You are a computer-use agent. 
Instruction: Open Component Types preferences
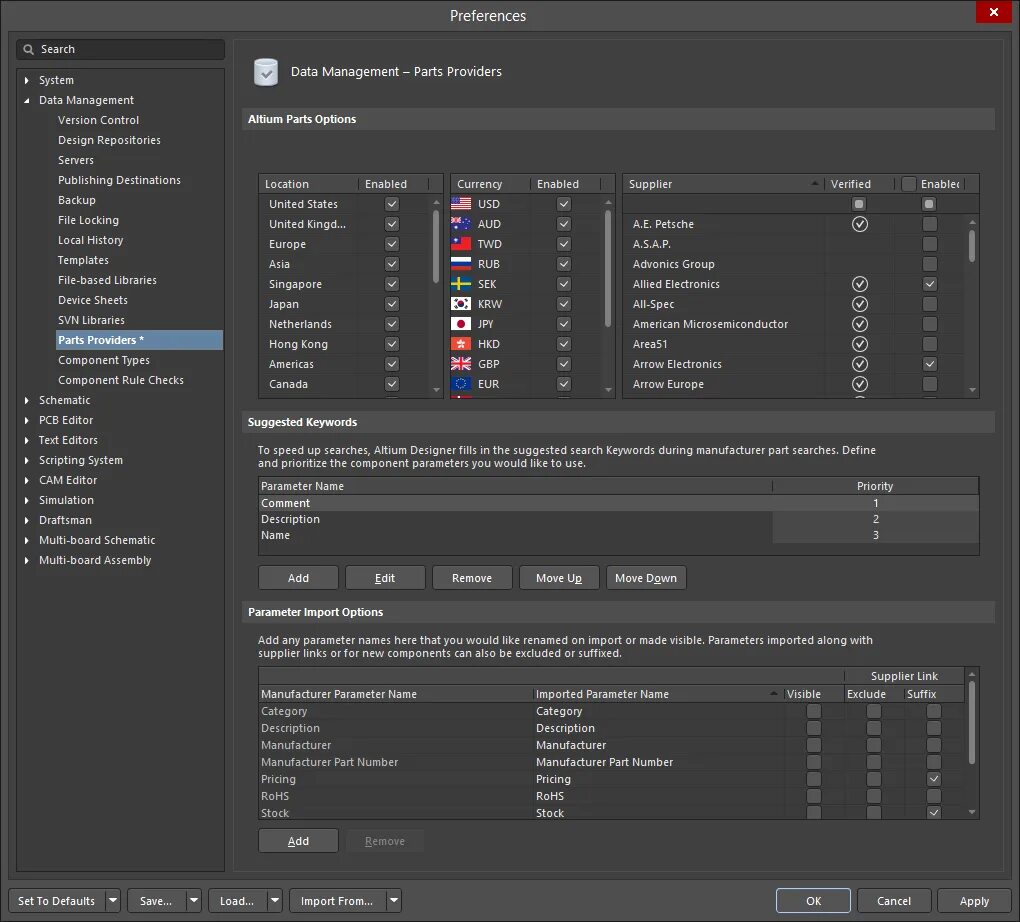[103, 360]
